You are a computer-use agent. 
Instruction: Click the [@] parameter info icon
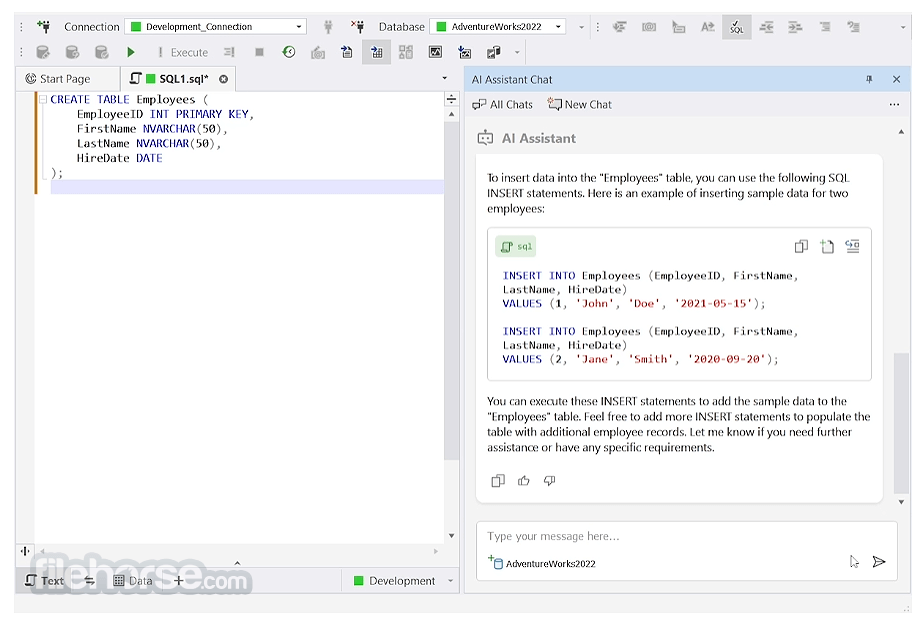pos(649,26)
